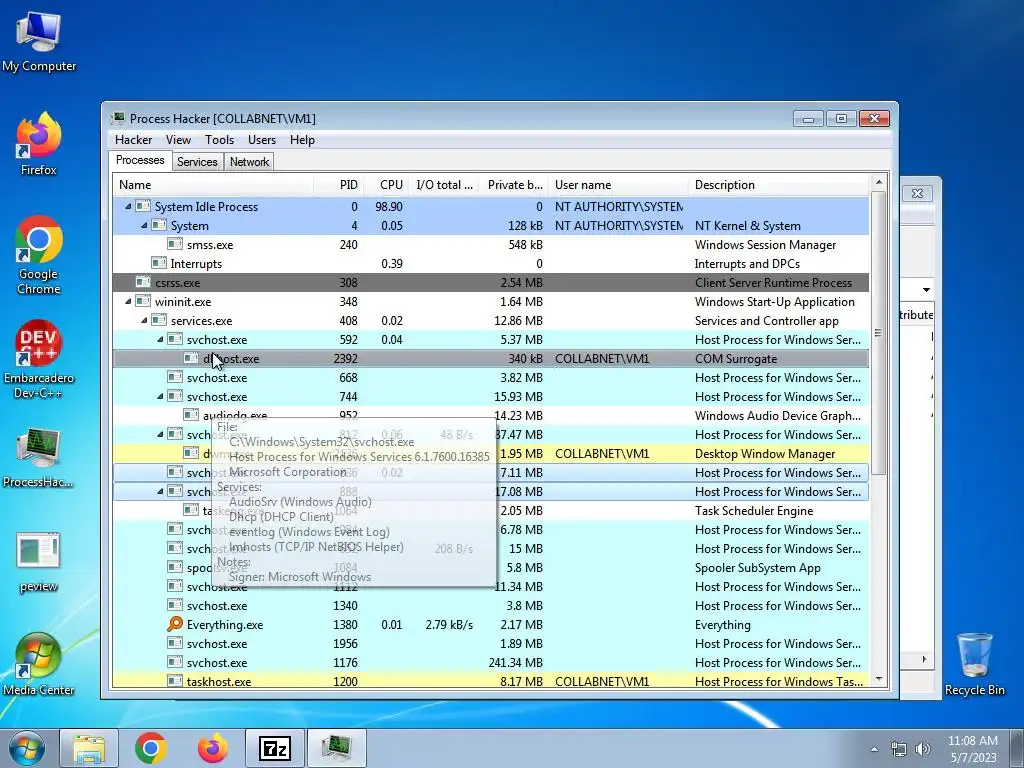This screenshot has height=768, width=1024.
Task: Collapse the System Idle Process tree node
Action: [128, 206]
